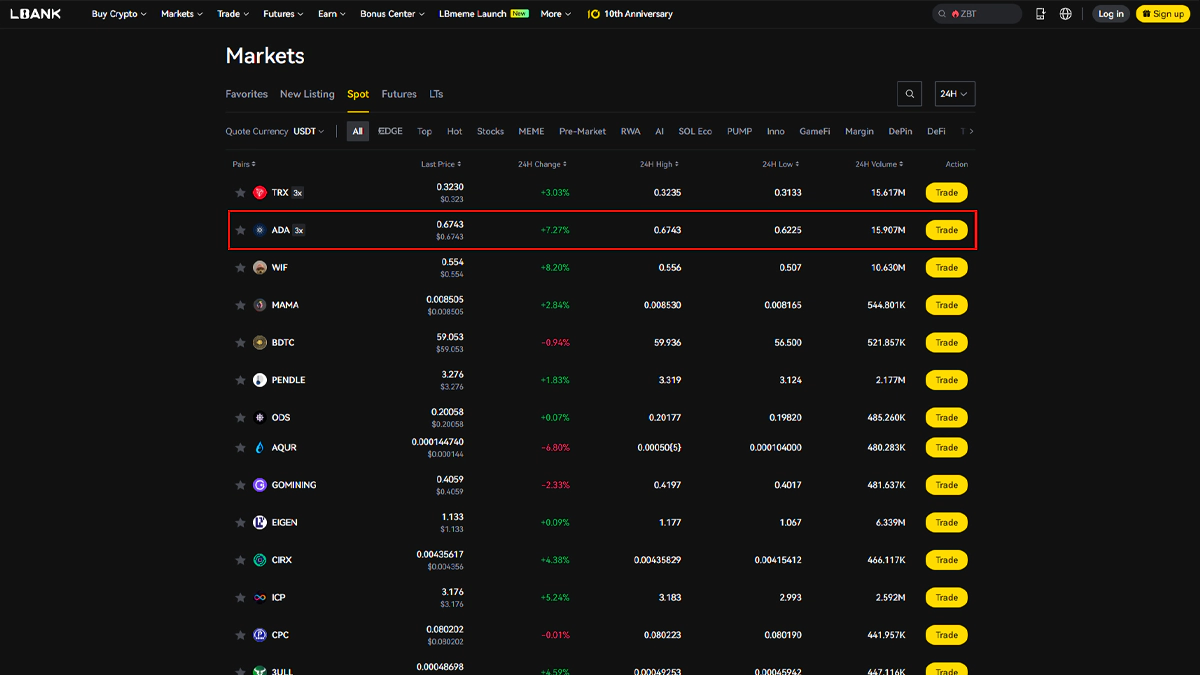Toggle the favorite star for MAMA
The height and width of the screenshot is (675, 1200).
tap(240, 305)
